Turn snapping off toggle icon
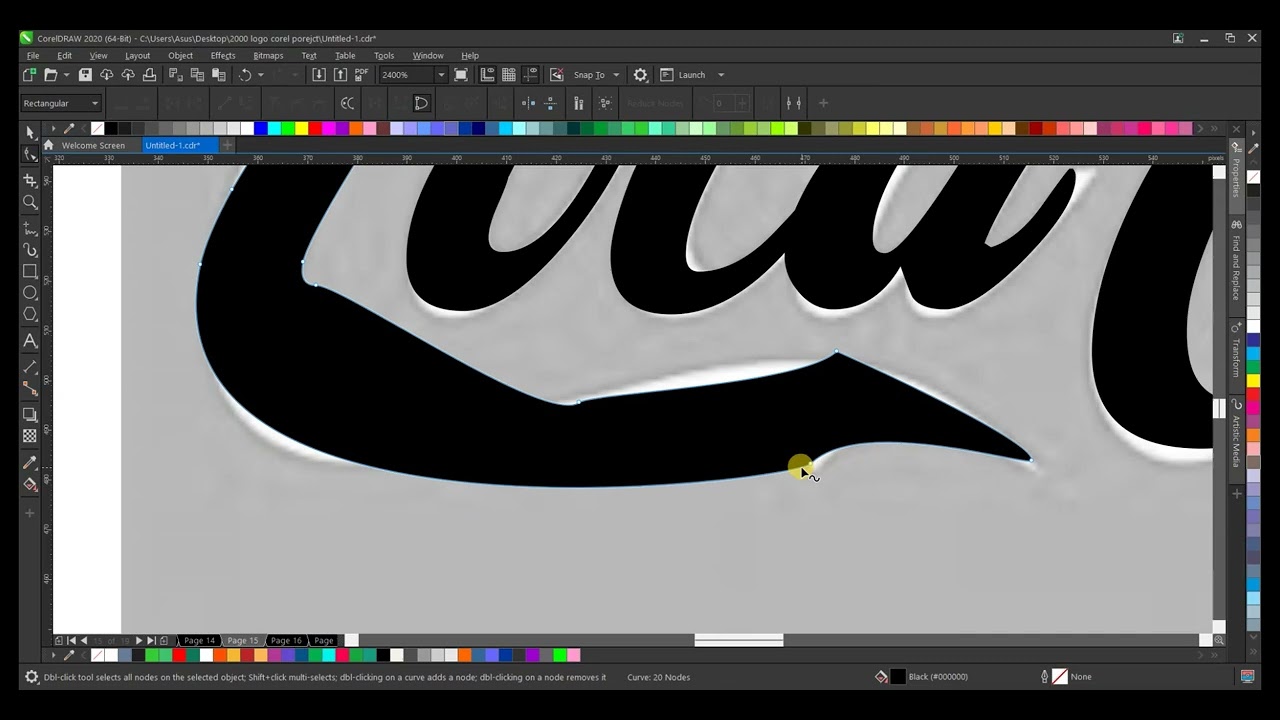This screenshot has height=720, width=1280. click(x=557, y=75)
